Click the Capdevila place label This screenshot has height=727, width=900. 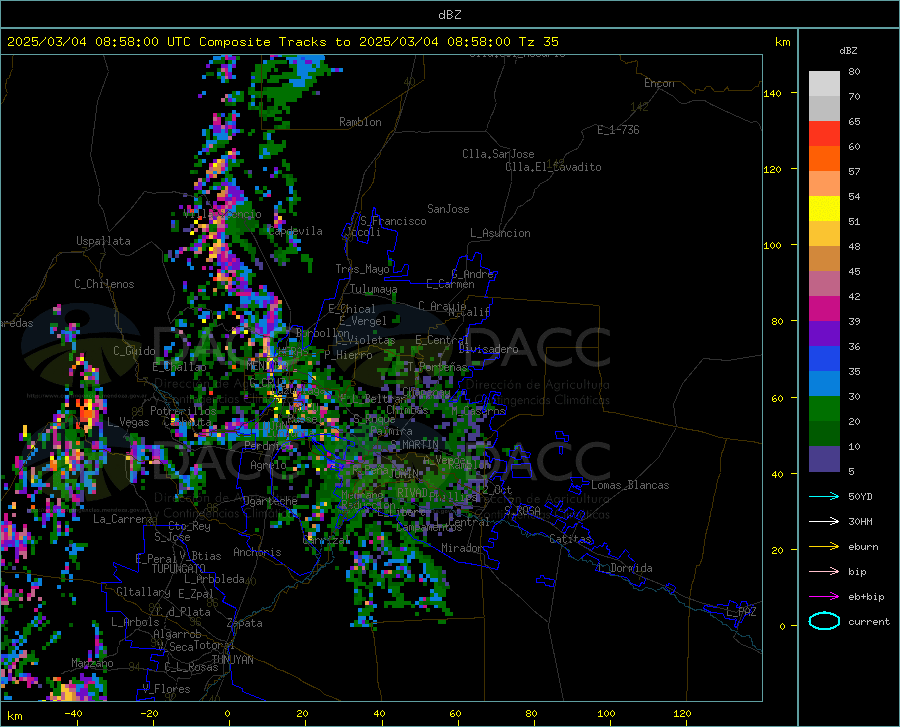click(296, 231)
